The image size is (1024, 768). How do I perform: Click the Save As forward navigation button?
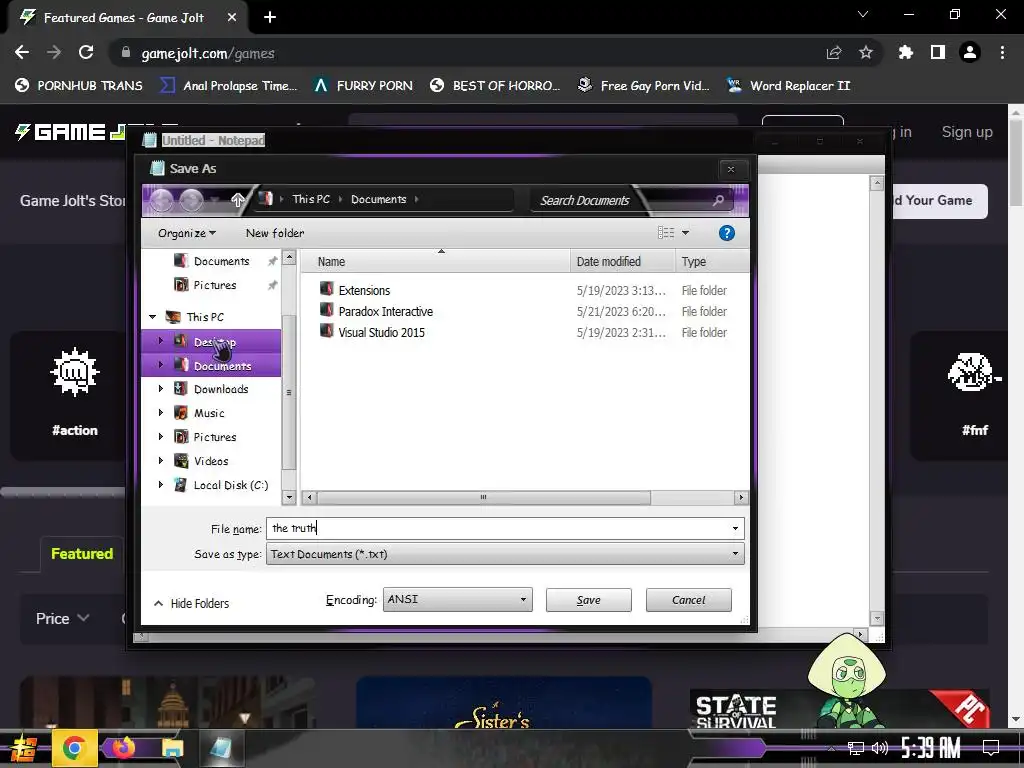191,200
